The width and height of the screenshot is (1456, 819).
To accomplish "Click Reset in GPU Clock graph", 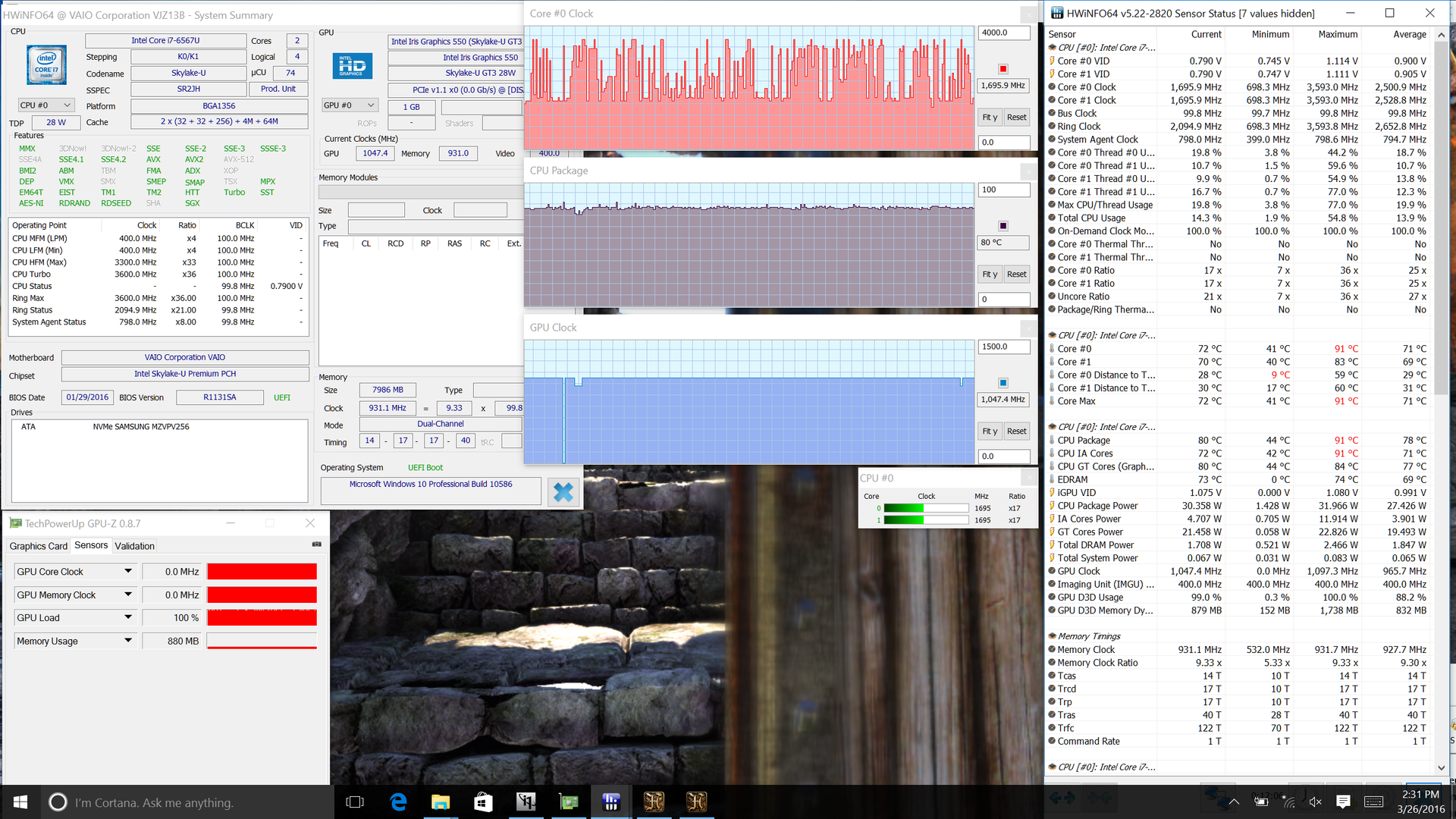I will click(x=1016, y=431).
